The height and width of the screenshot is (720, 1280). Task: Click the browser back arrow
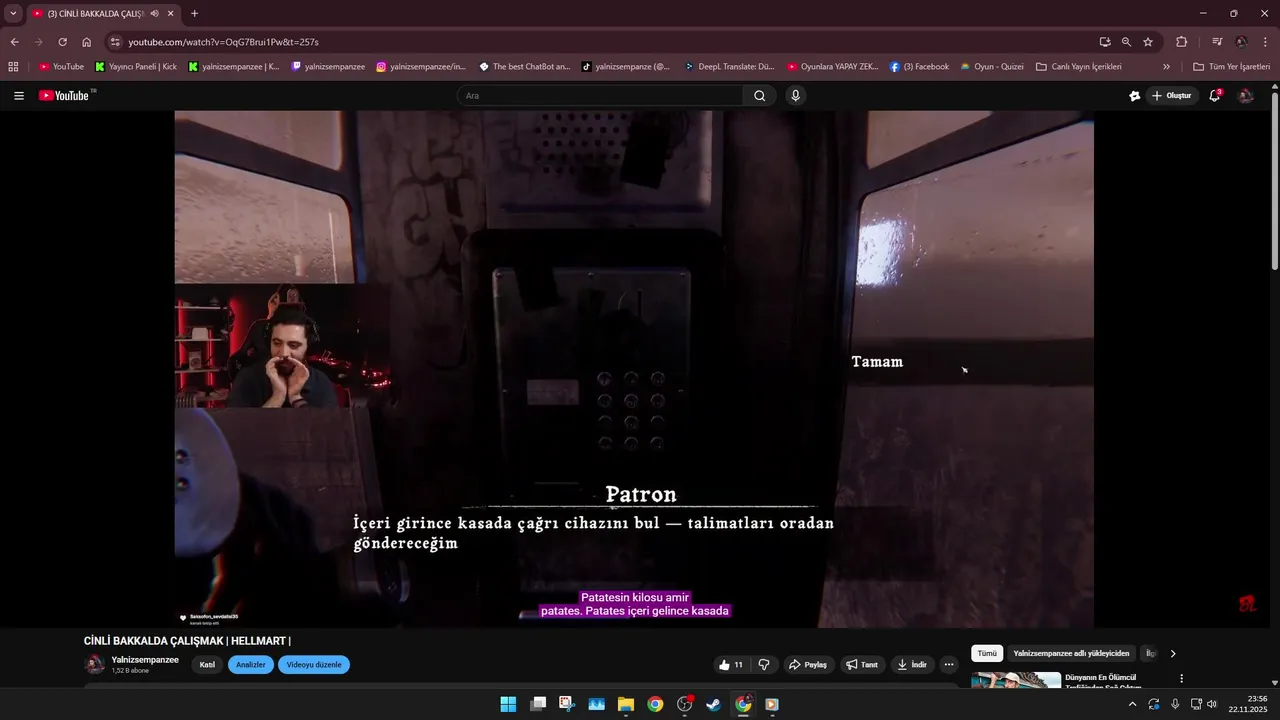pyautogui.click(x=14, y=42)
